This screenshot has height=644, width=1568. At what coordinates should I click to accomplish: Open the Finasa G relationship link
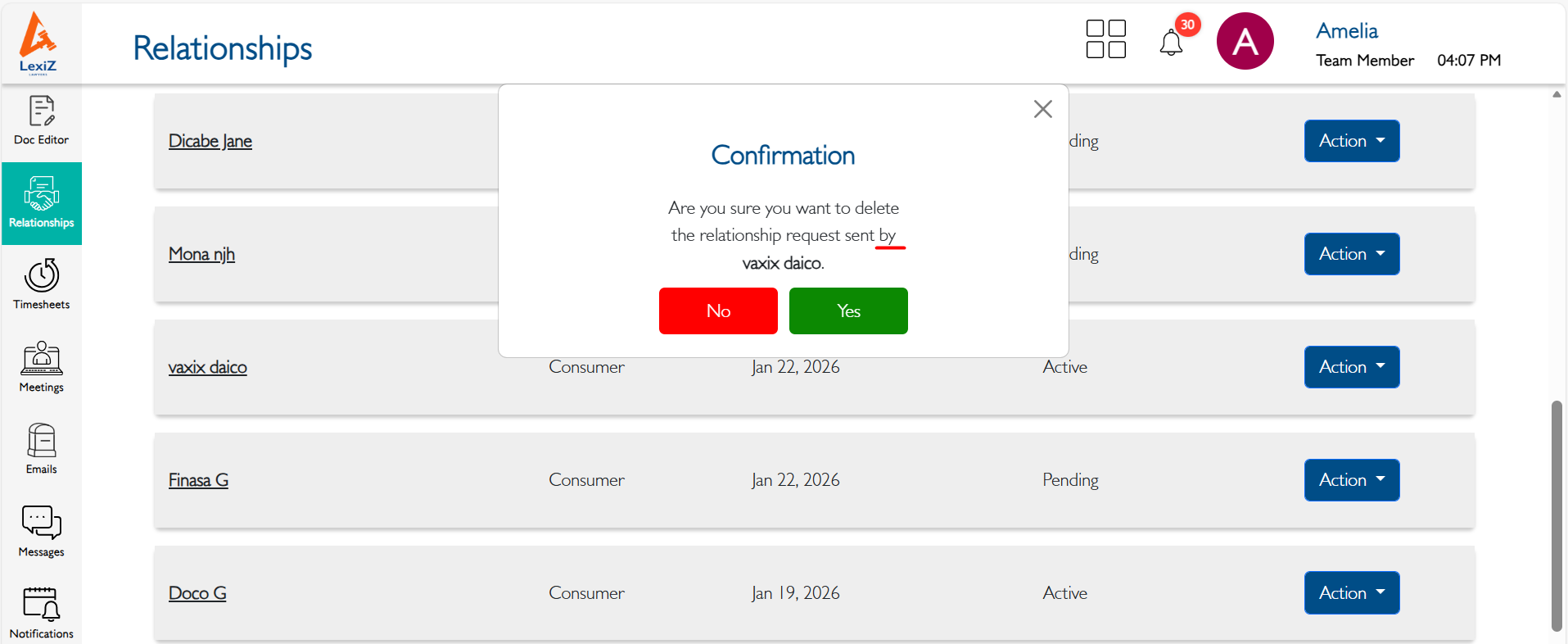[x=198, y=480]
